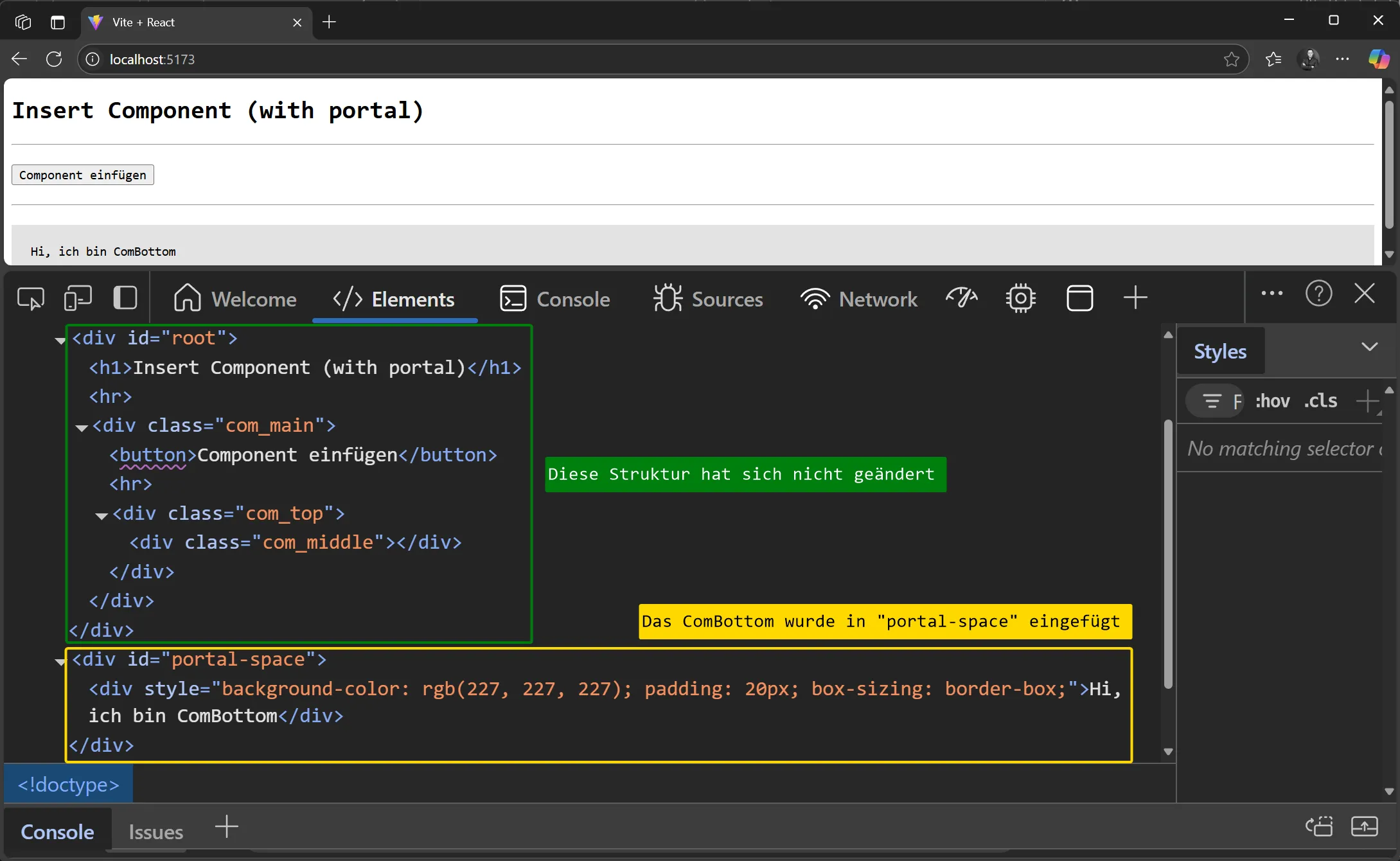1400x861 pixels.
Task: Open tab actions menu icon
Action: pyautogui.click(x=58, y=22)
